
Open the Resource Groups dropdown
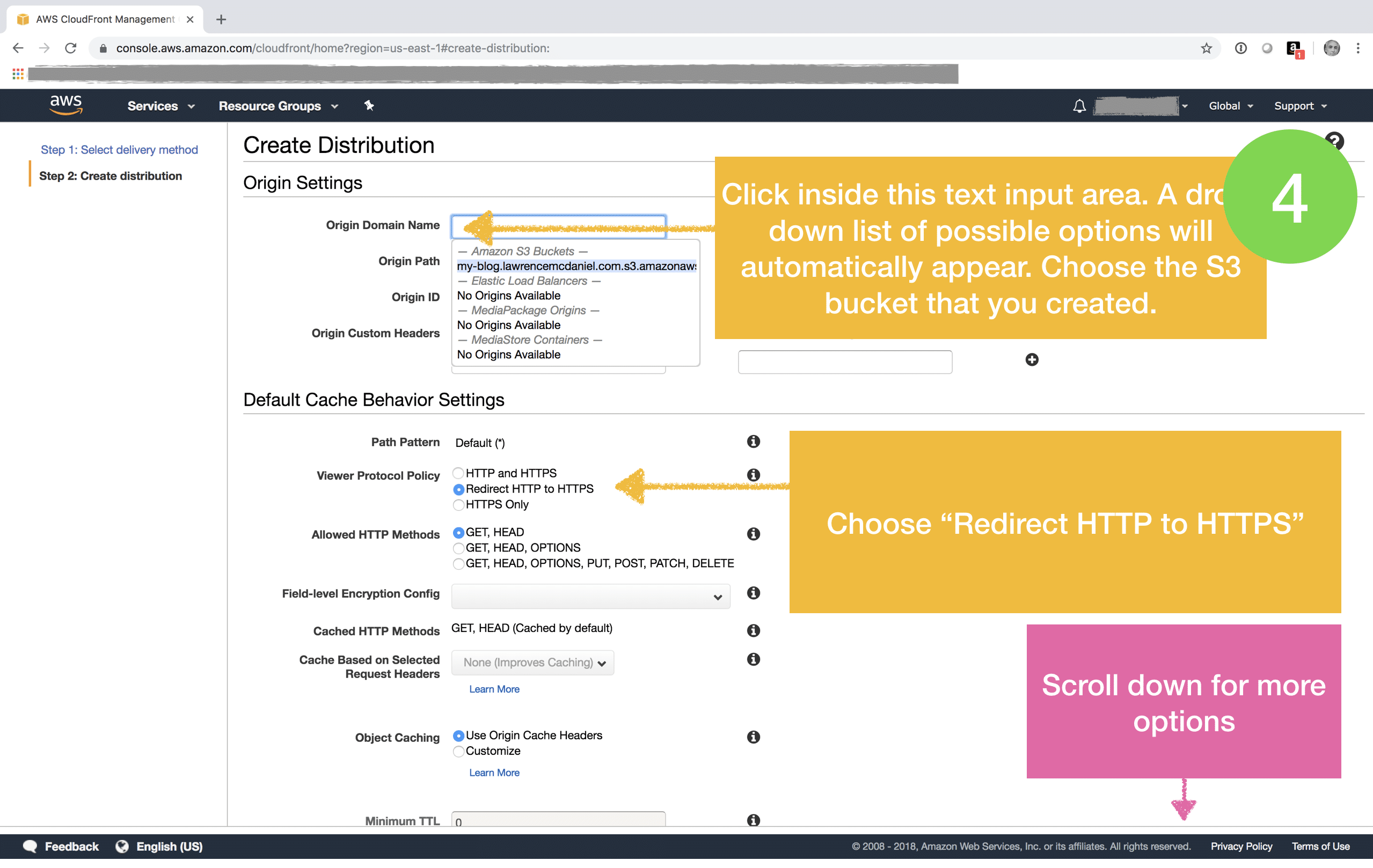click(278, 106)
